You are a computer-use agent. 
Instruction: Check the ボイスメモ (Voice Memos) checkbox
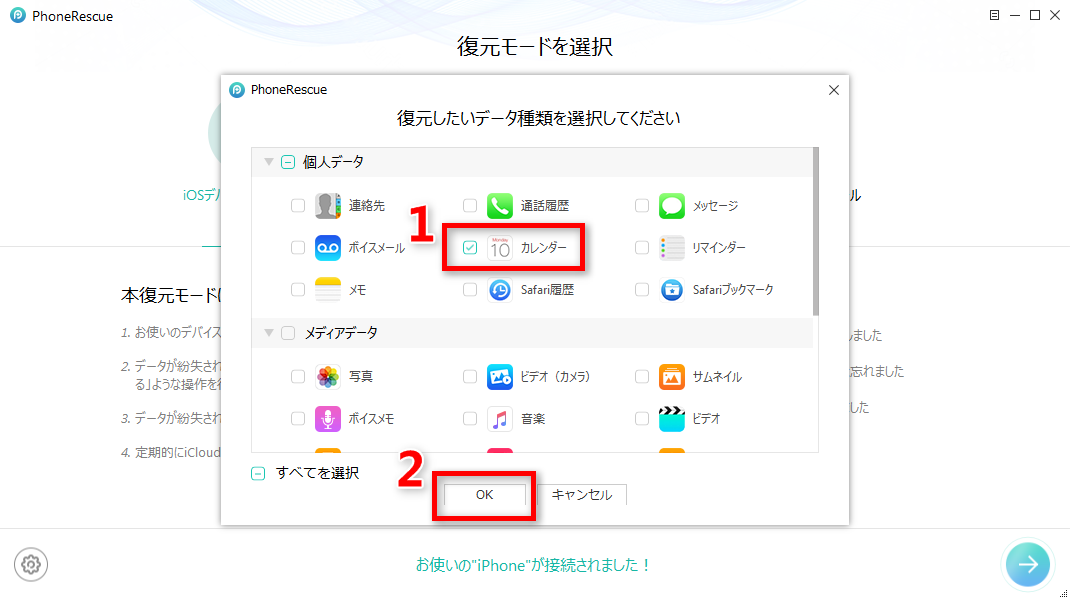[x=298, y=418]
